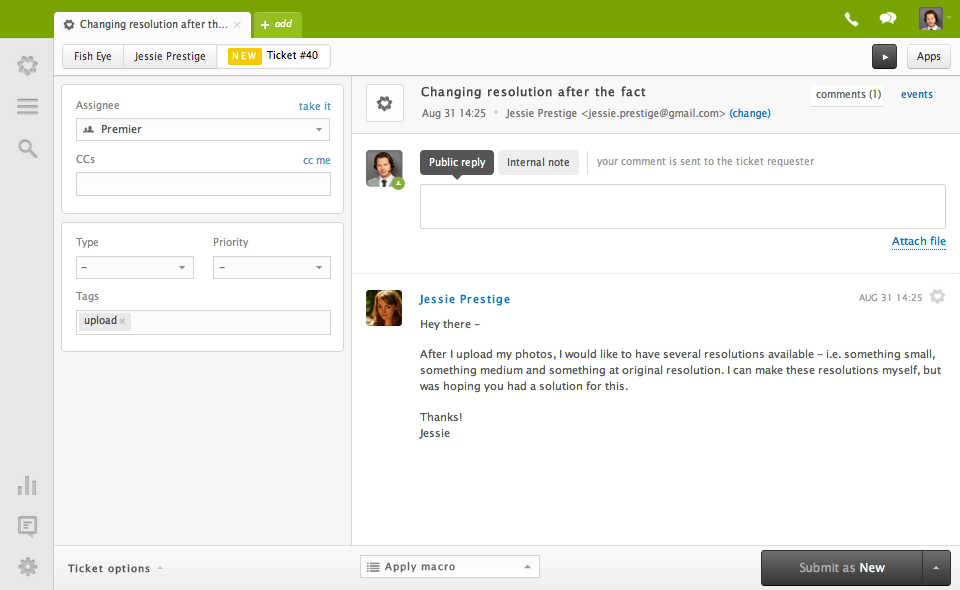960x590 pixels.
Task: Switch back to Public reply mode
Action: click(x=456, y=161)
